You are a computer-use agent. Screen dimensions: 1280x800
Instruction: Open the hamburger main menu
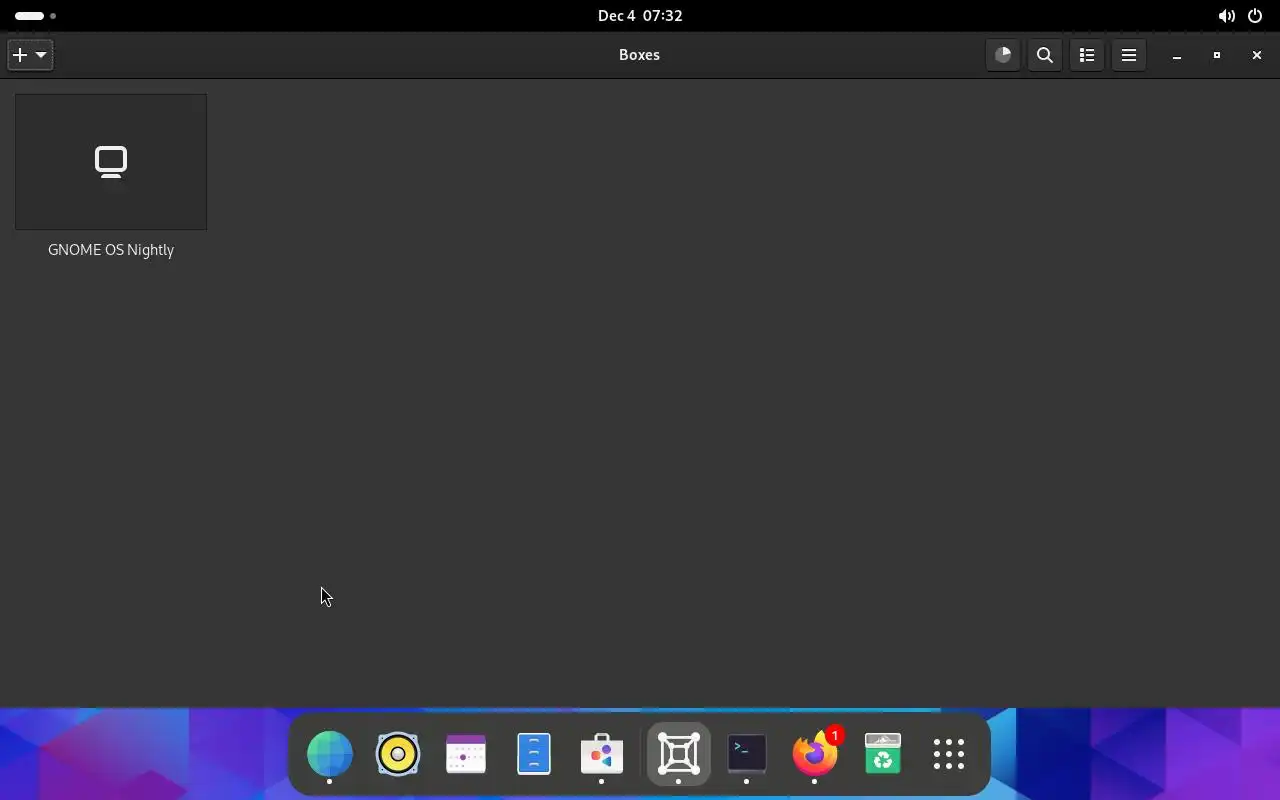pos(1129,55)
